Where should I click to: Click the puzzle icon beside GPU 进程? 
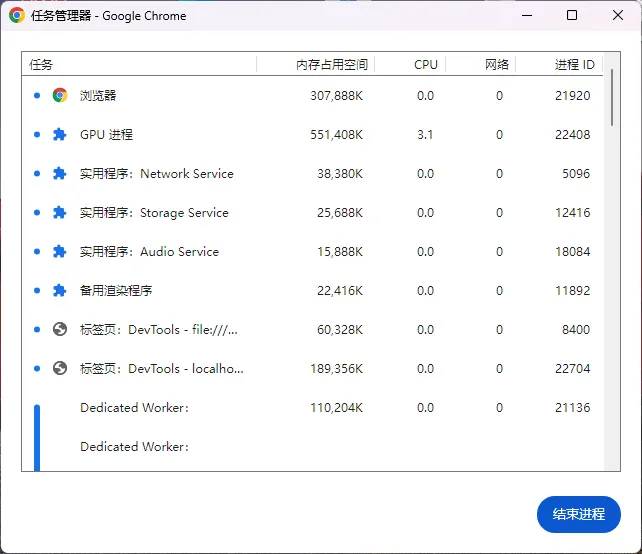(x=60, y=134)
